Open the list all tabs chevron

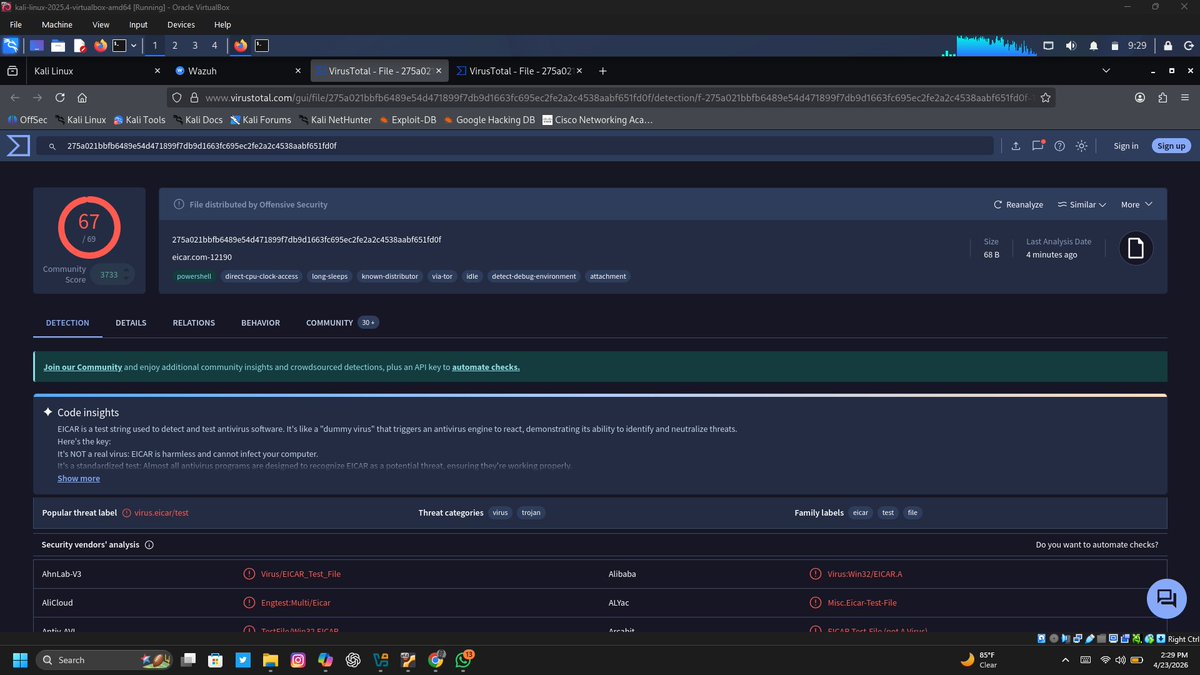coord(1106,71)
